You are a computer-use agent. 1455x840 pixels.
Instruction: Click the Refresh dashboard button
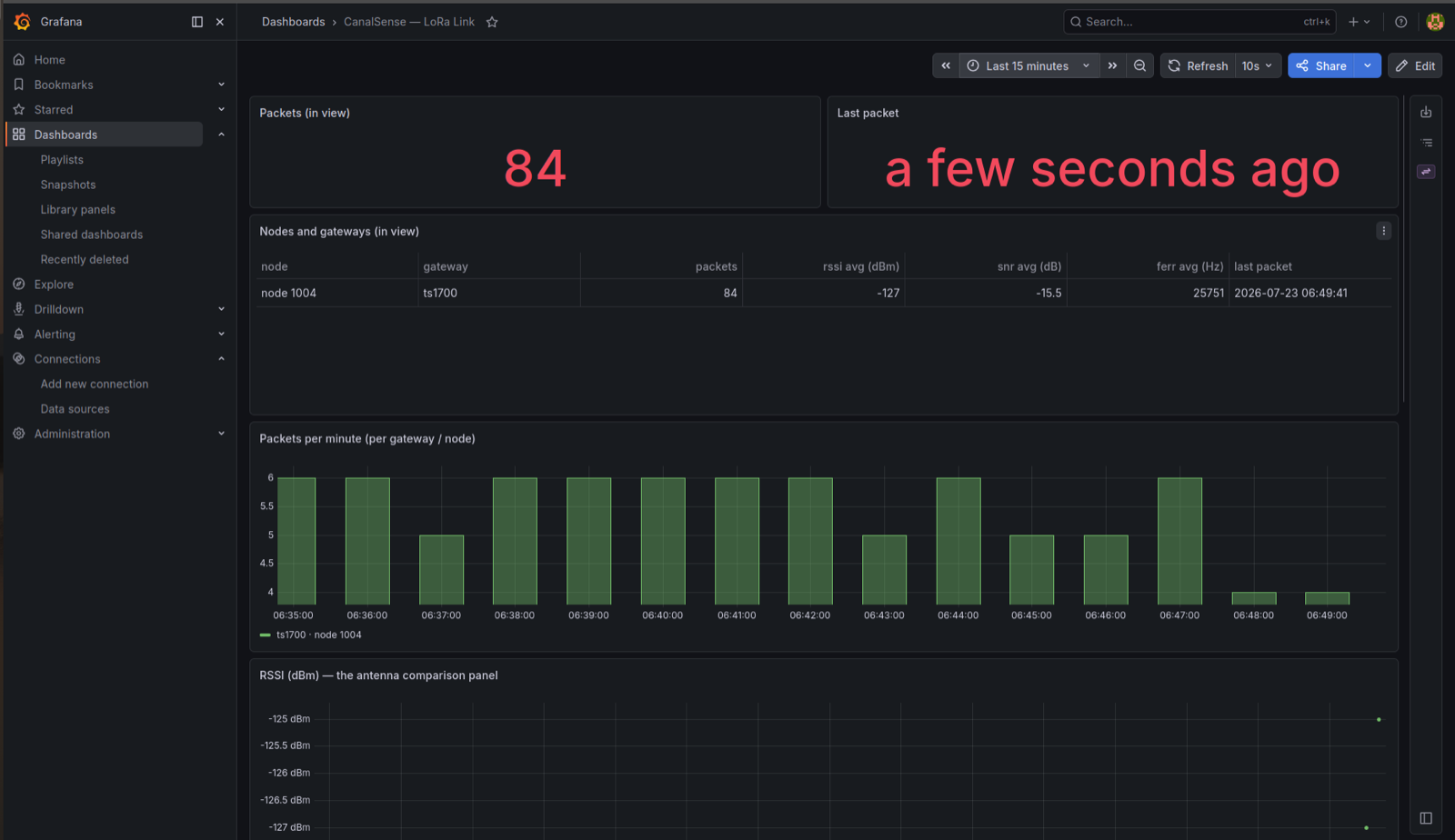tap(1198, 65)
